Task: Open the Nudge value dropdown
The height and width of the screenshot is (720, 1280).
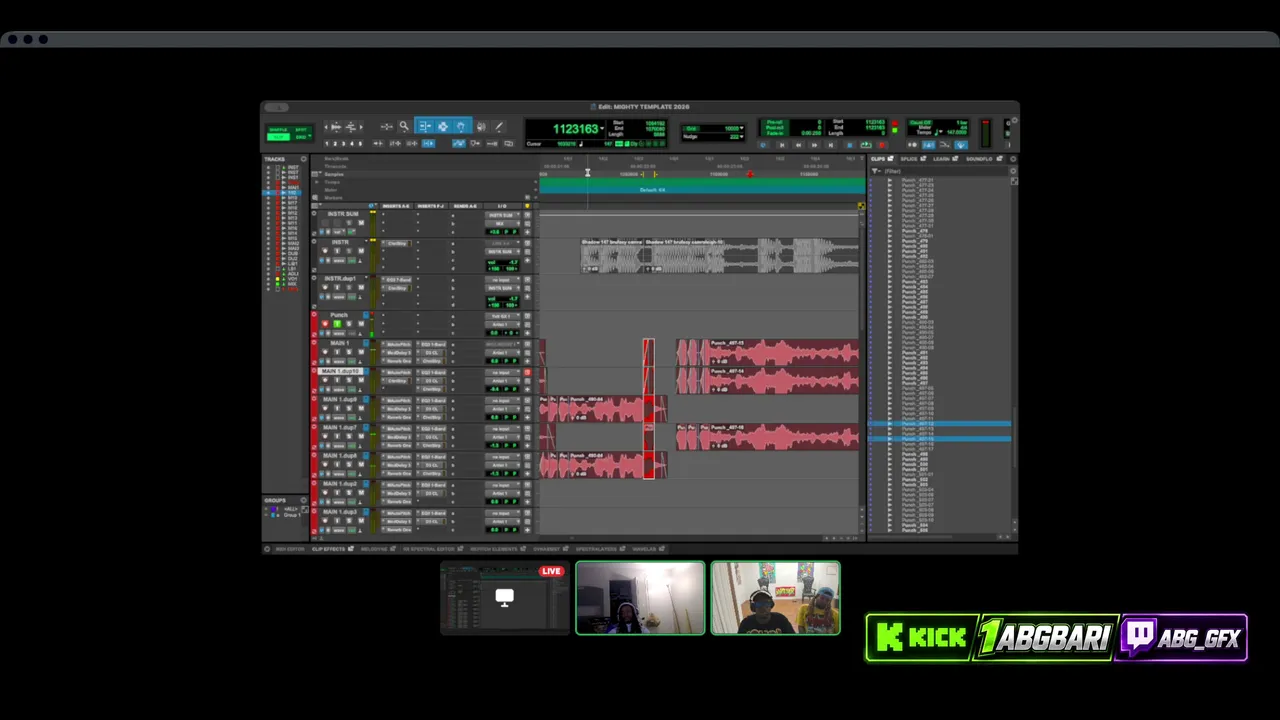Action: tap(742, 137)
